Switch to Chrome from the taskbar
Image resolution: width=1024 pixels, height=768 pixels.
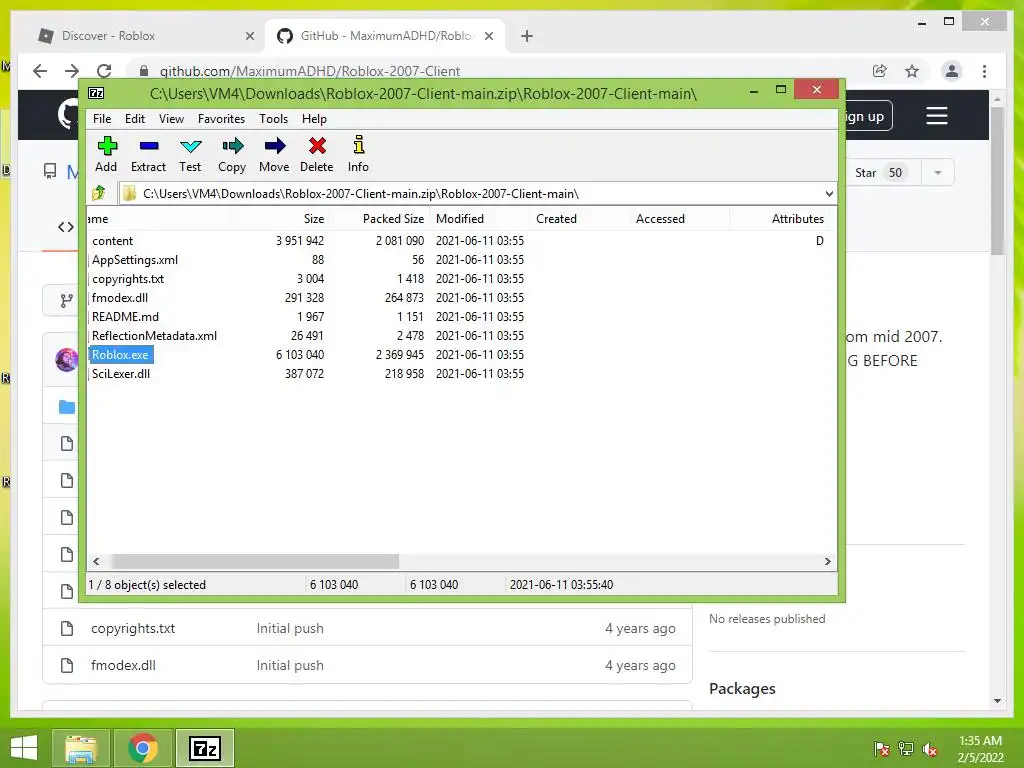pyautogui.click(x=143, y=748)
